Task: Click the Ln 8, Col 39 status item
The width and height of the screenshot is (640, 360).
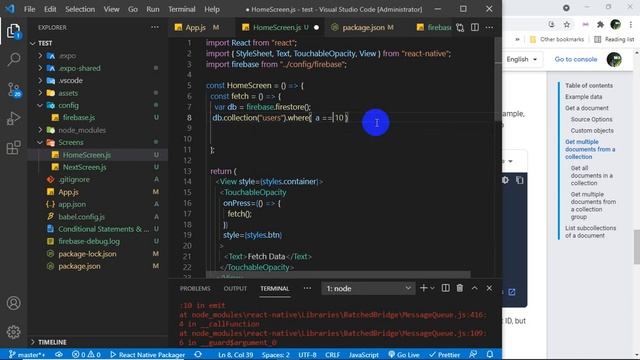Action: point(236,355)
